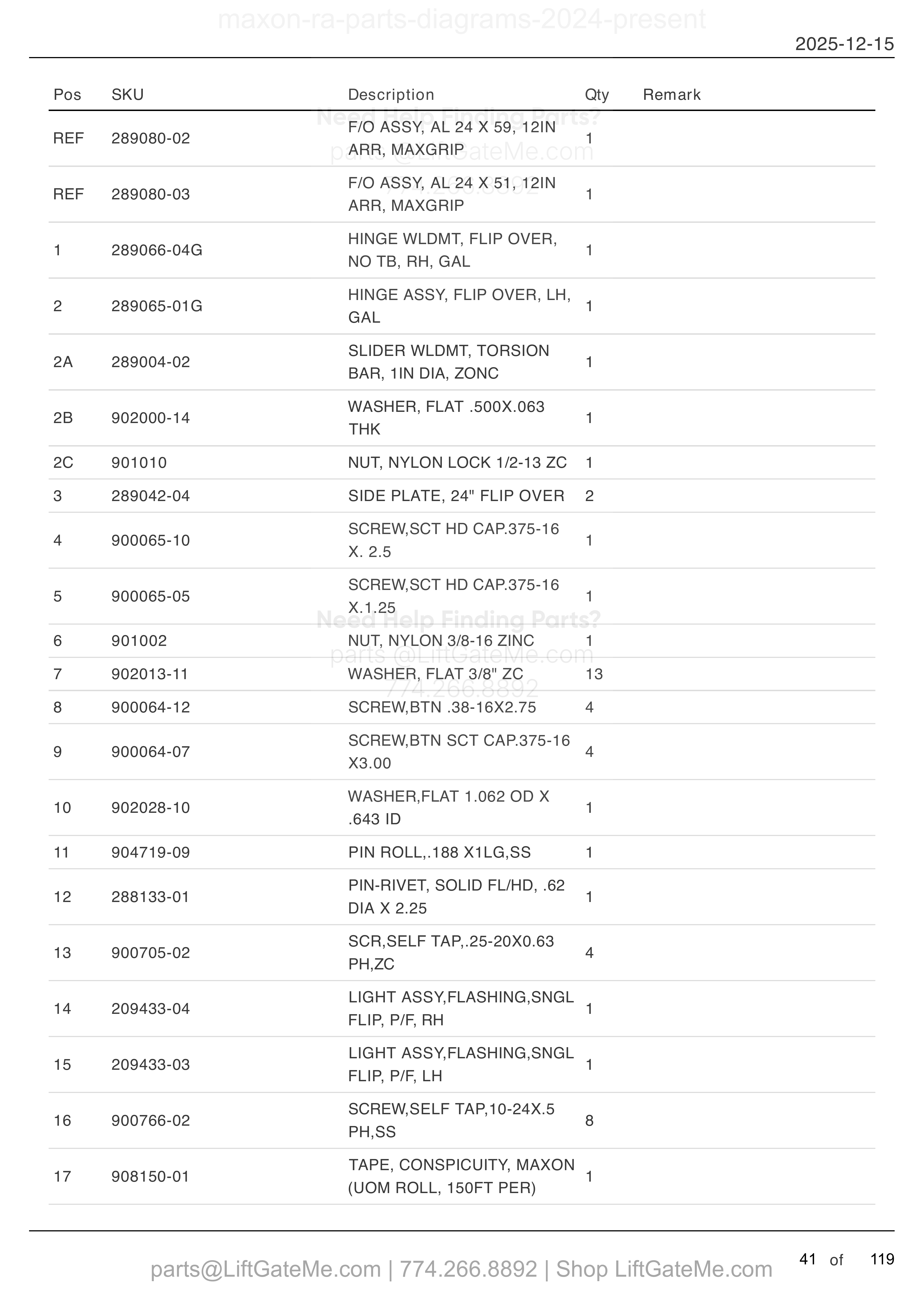Select the 2A slider weldment SKU 289004-02
This screenshot has height=1308, width=924.
(151, 362)
